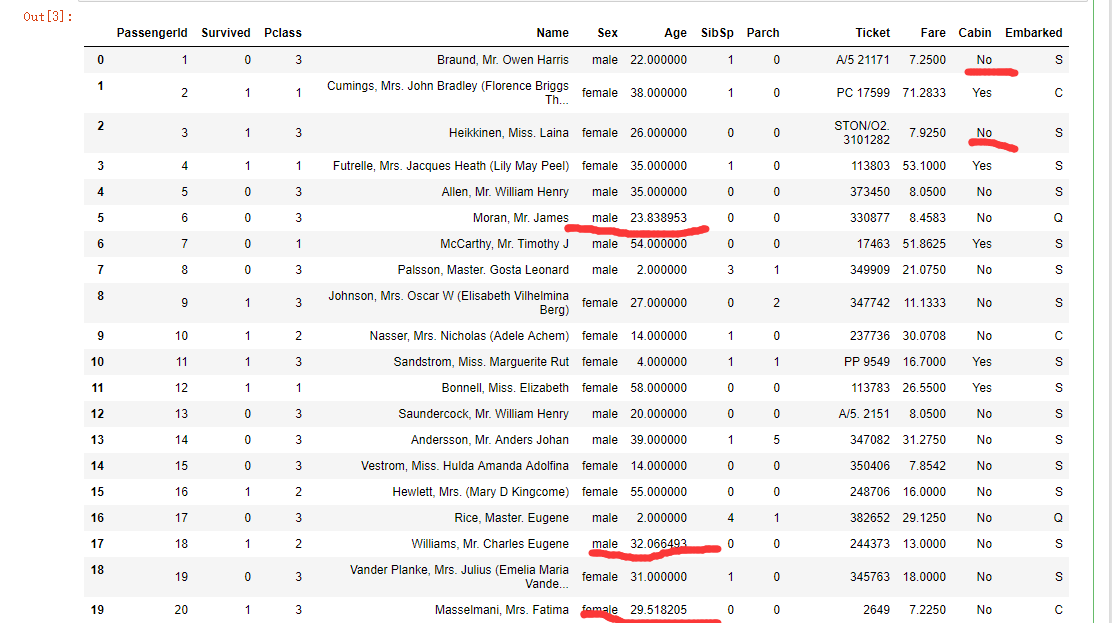This screenshot has width=1112, height=623.
Task: Click fare value 7.9250
Action: coord(928,133)
